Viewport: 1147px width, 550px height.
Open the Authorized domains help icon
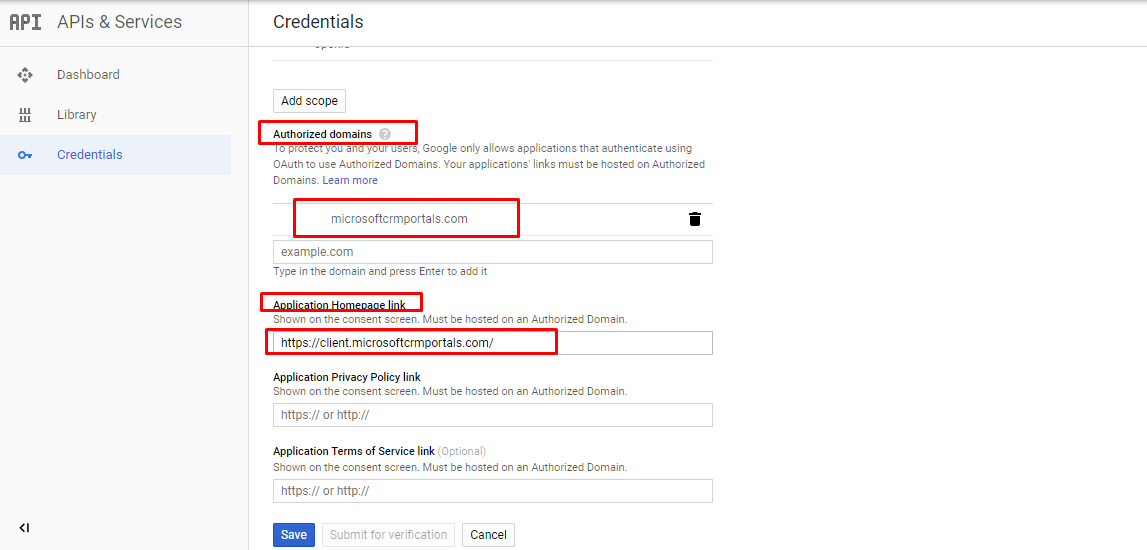click(386, 134)
